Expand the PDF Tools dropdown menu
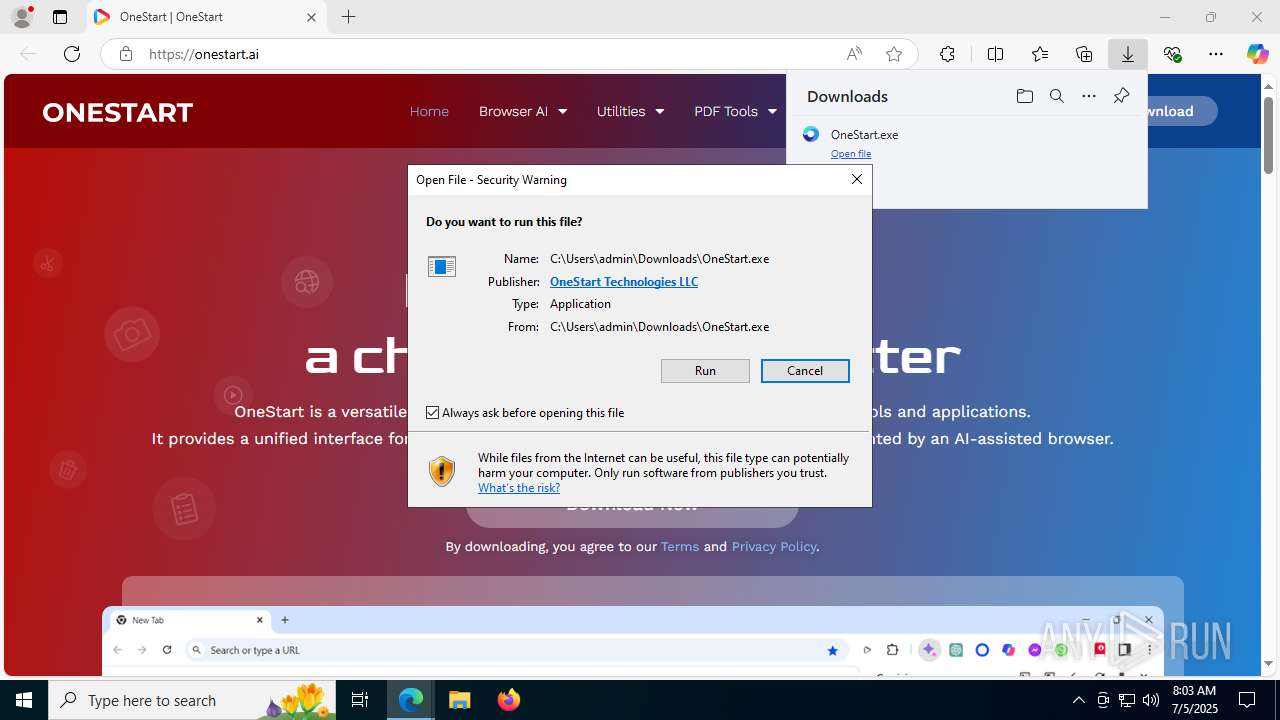This screenshot has width=1280, height=720. coord(735,111)
